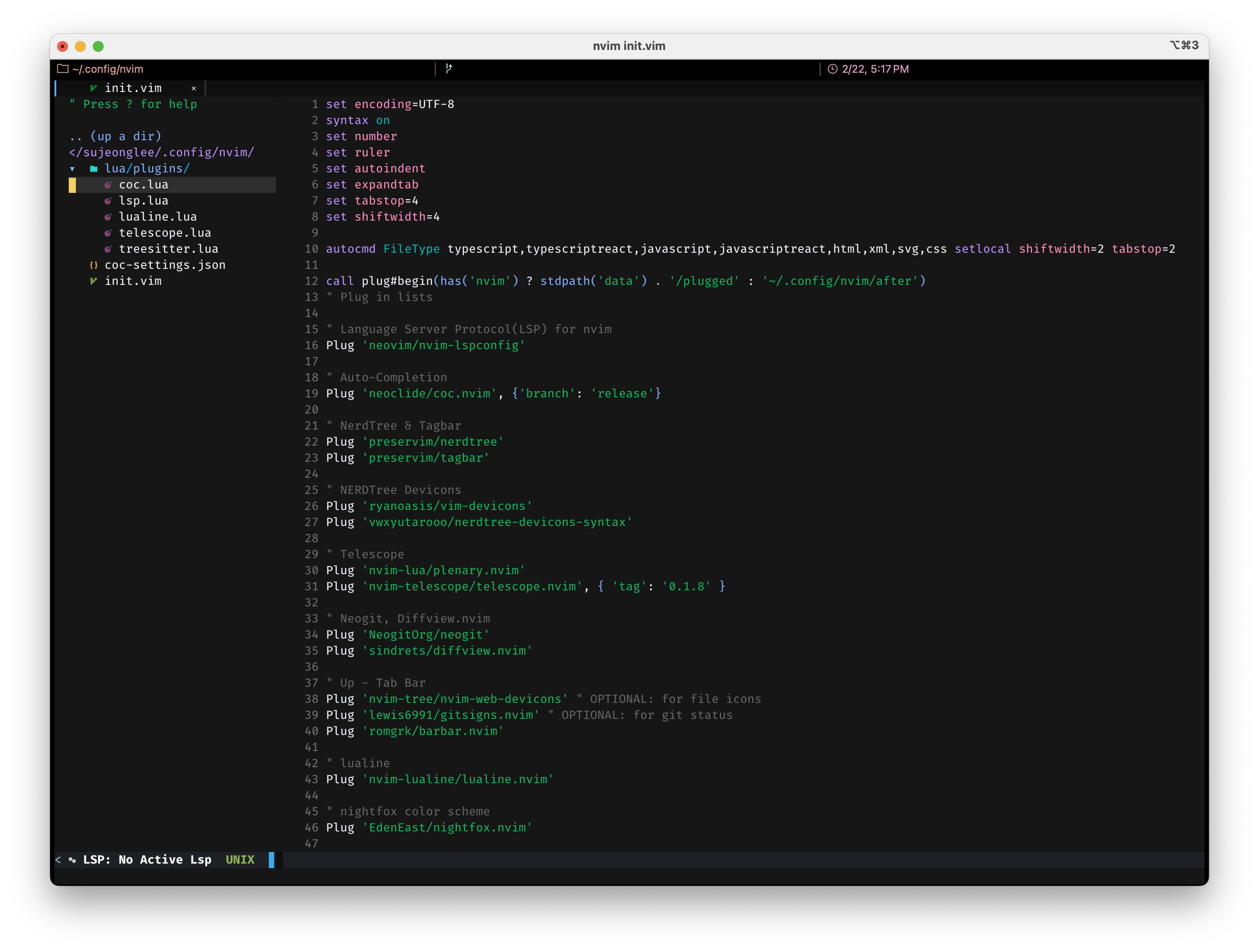The width and height of the screenshot is (1259, 952).
Task: Switch to the init.vim buffer tab
Action: click(133, 88)
